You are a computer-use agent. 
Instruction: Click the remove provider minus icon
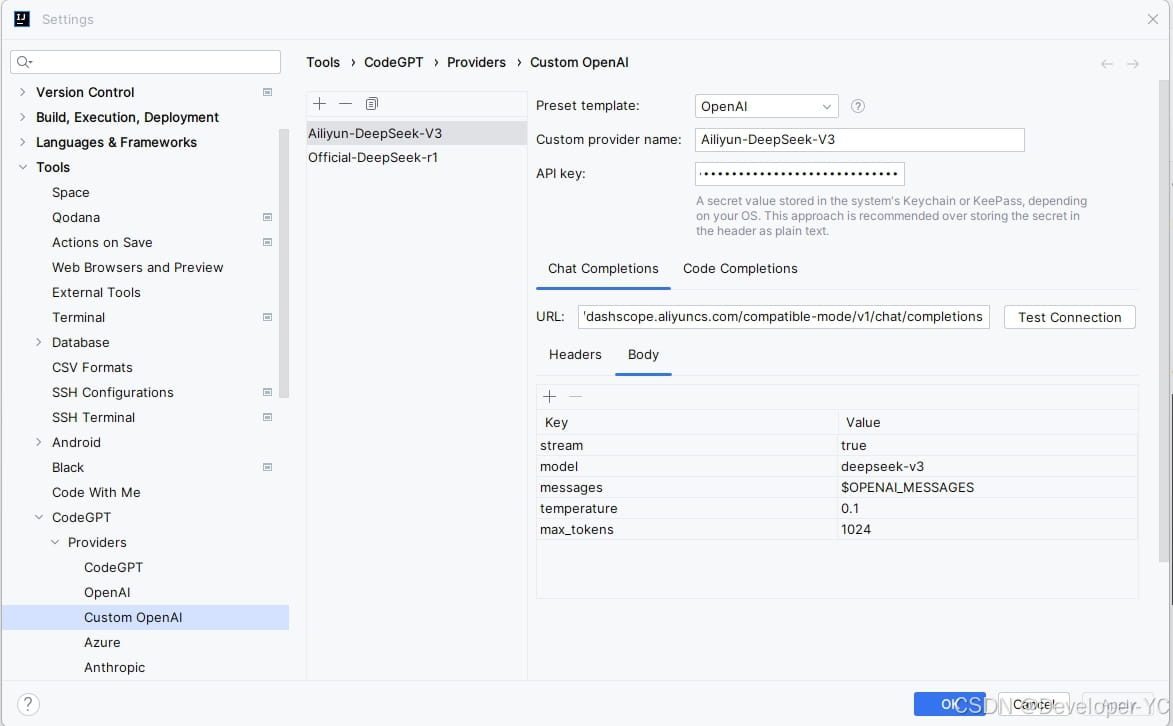tap(345, 104)
